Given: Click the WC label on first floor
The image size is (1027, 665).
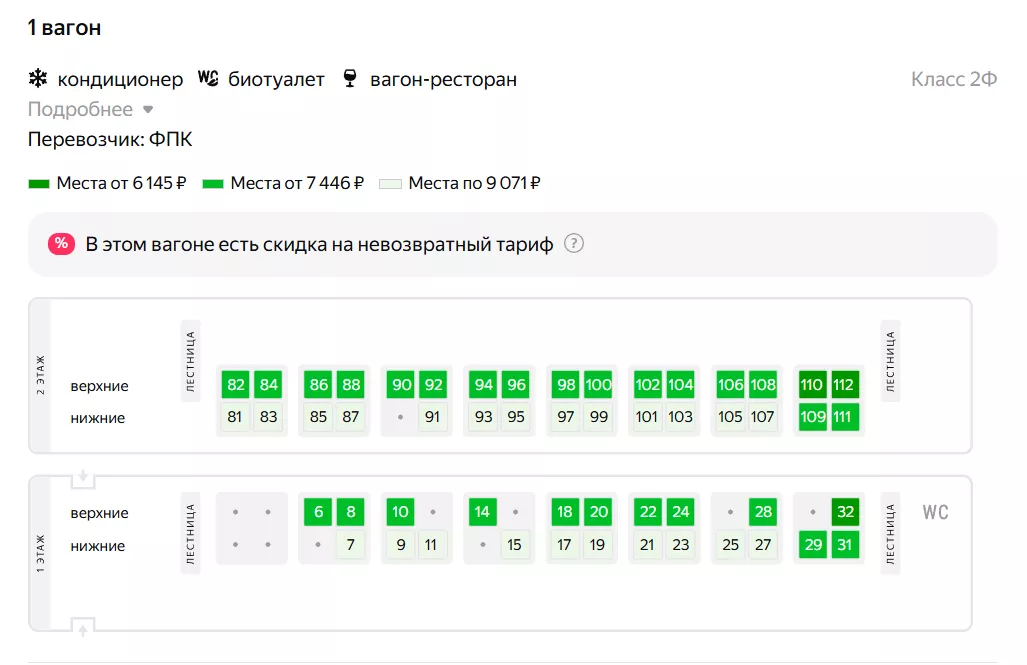Looking at the screenshot, I should pyautogui.click(x=935, y=513).
